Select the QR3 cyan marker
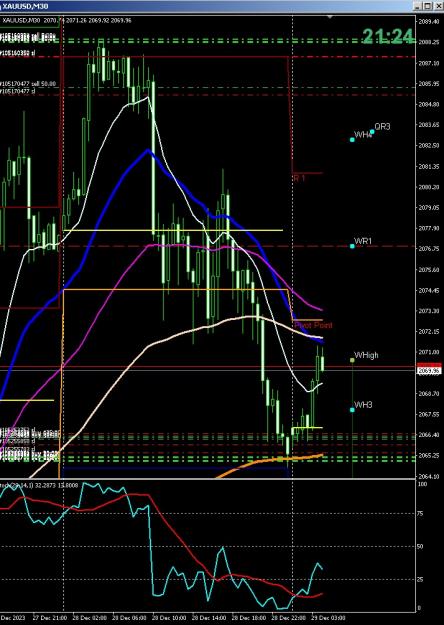This screenshot has width=444, height=625. pos(372,132)
